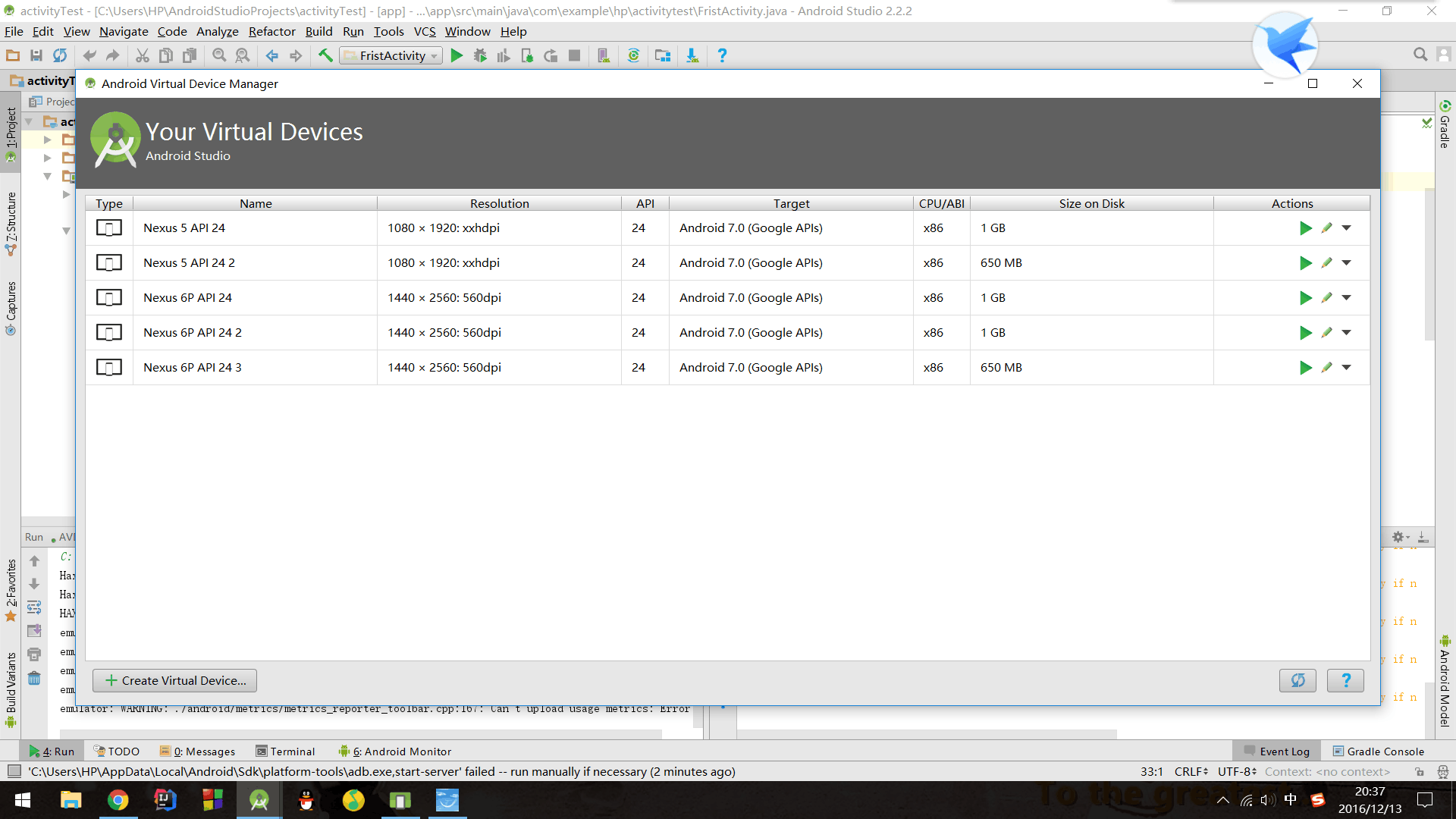
Task: Toggle the Android Model side panel
Action: point(1445,681)
